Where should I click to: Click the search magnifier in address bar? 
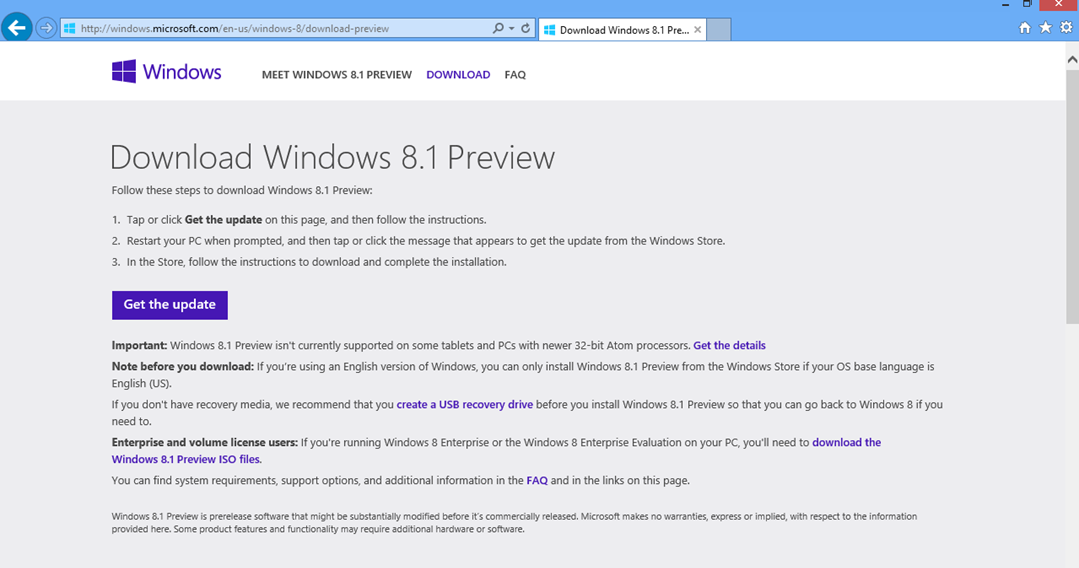498,28
